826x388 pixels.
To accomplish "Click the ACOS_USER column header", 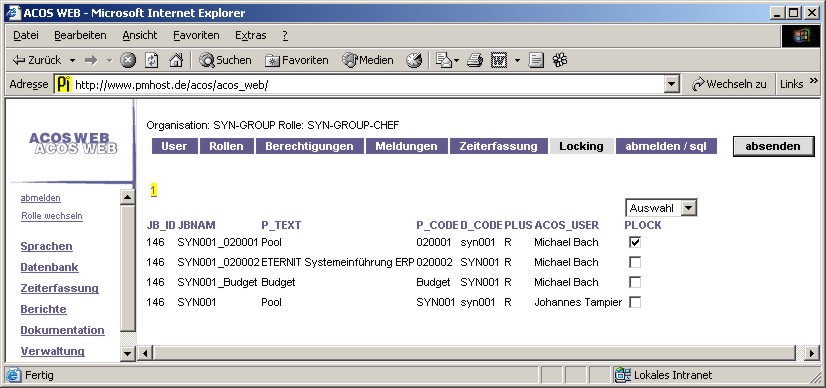I will pos(567,225).
